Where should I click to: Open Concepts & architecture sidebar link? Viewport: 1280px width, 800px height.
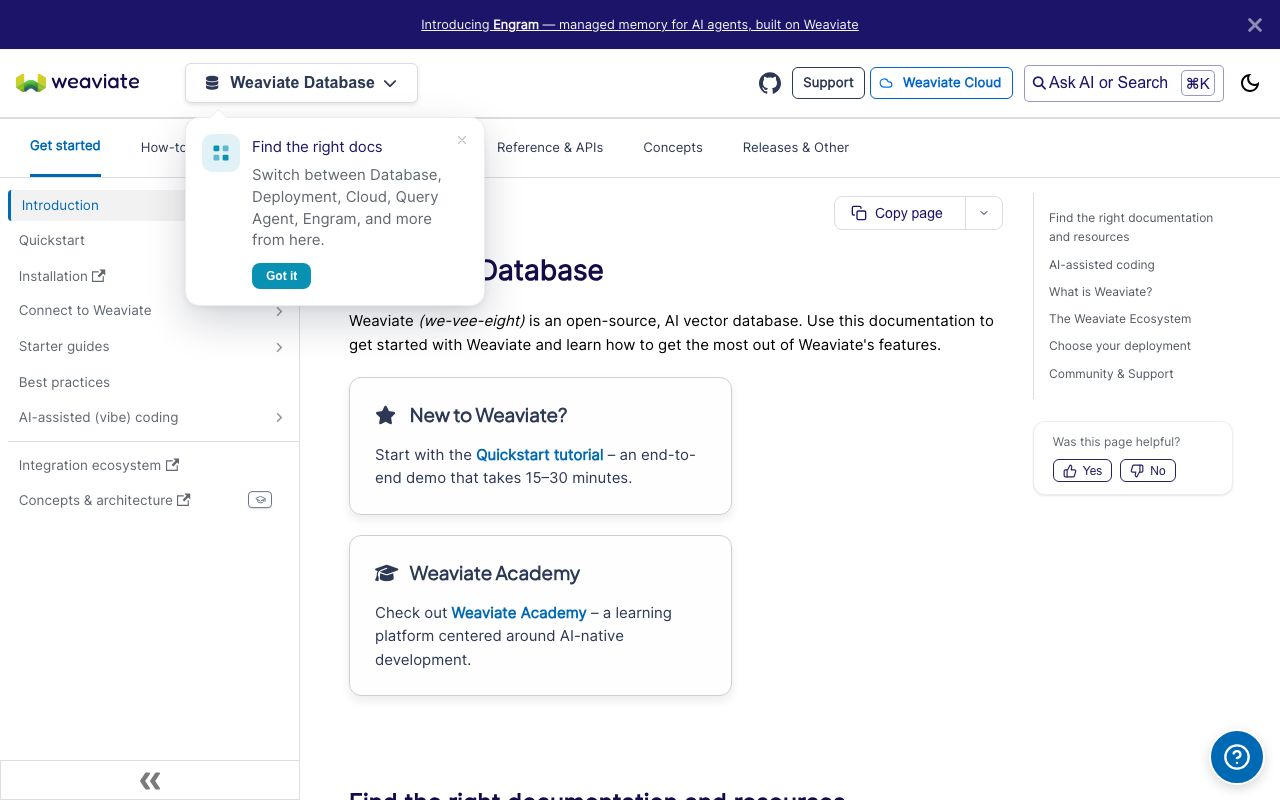tap(105, 501)
